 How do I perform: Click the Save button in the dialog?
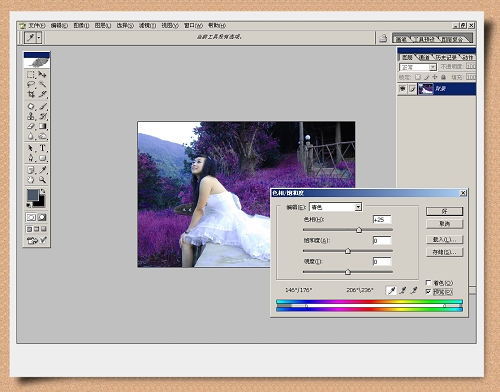click(x=444, y=252)
